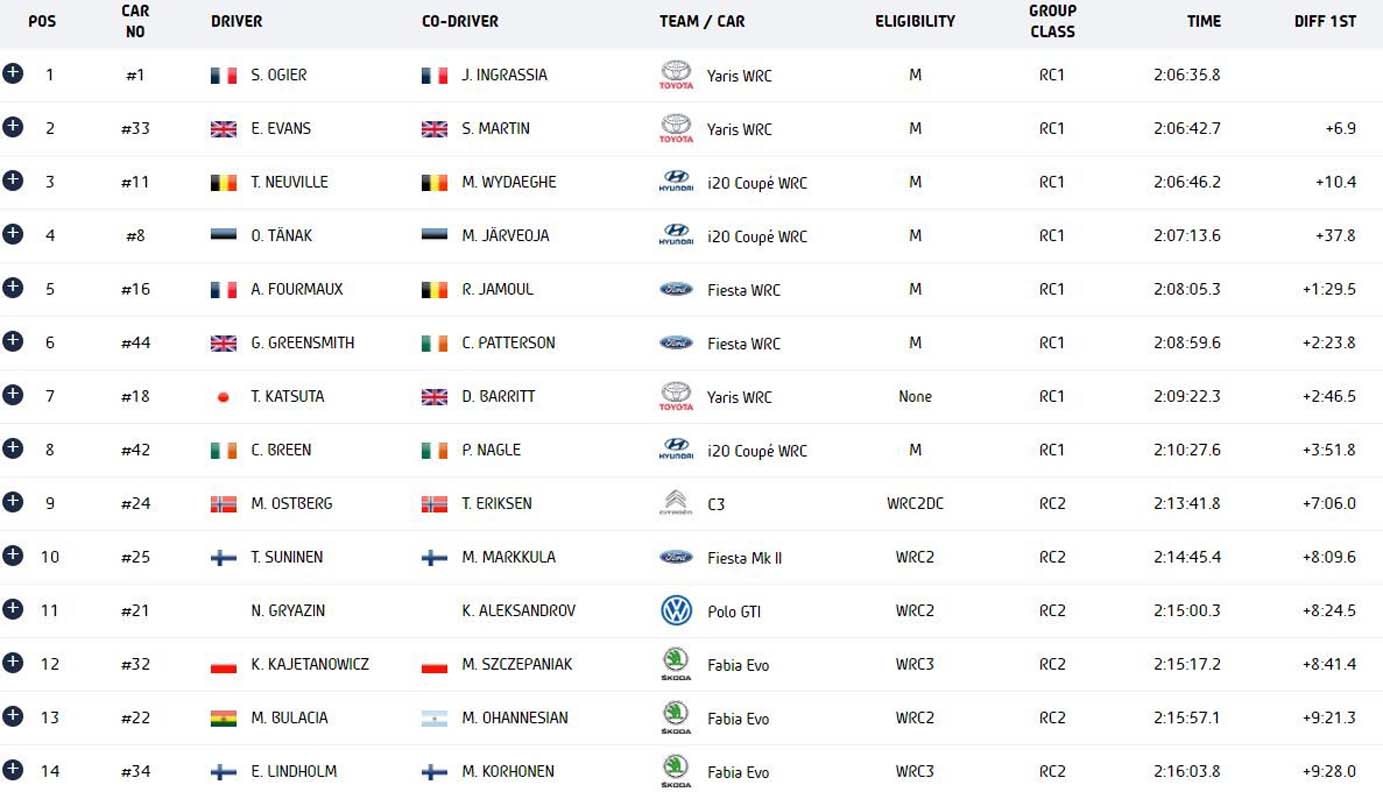Image resolution: width=1383 pixels, height=792 pixels.
Task: Expand row details for S. Ogier
Action: 13,73
